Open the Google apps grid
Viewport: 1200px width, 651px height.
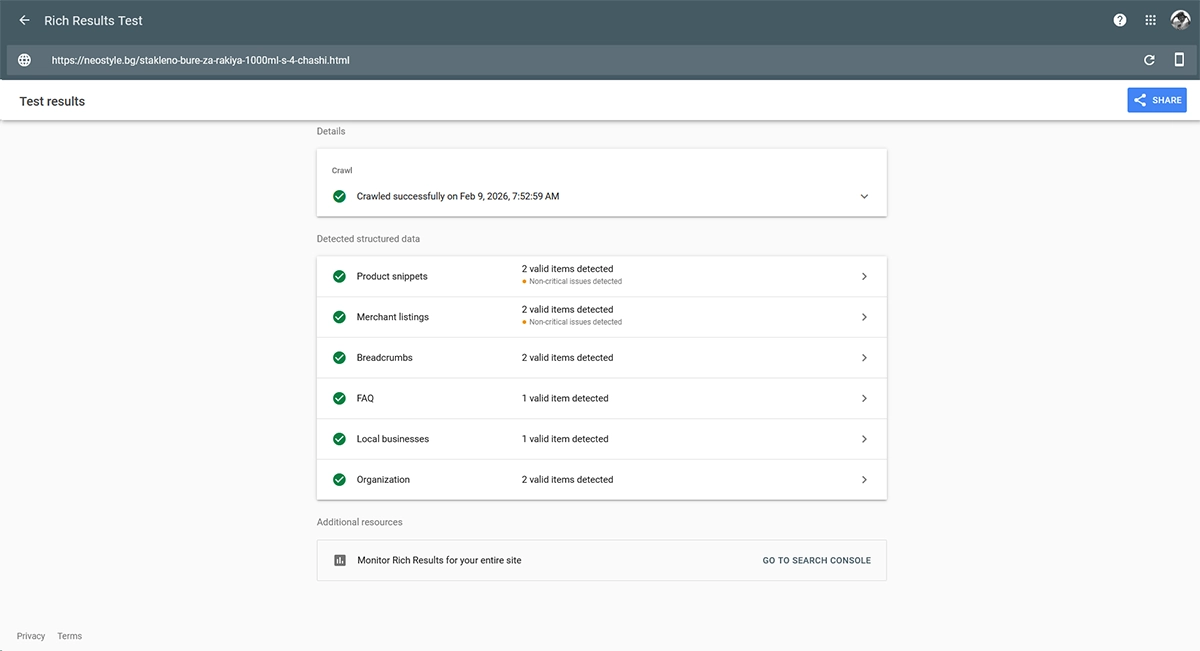[1150, 20]
